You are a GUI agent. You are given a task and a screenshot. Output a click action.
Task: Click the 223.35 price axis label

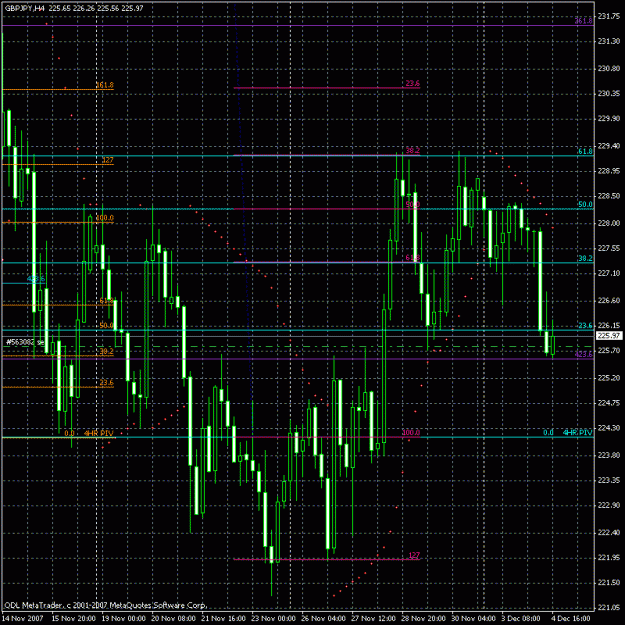(609, 480)
